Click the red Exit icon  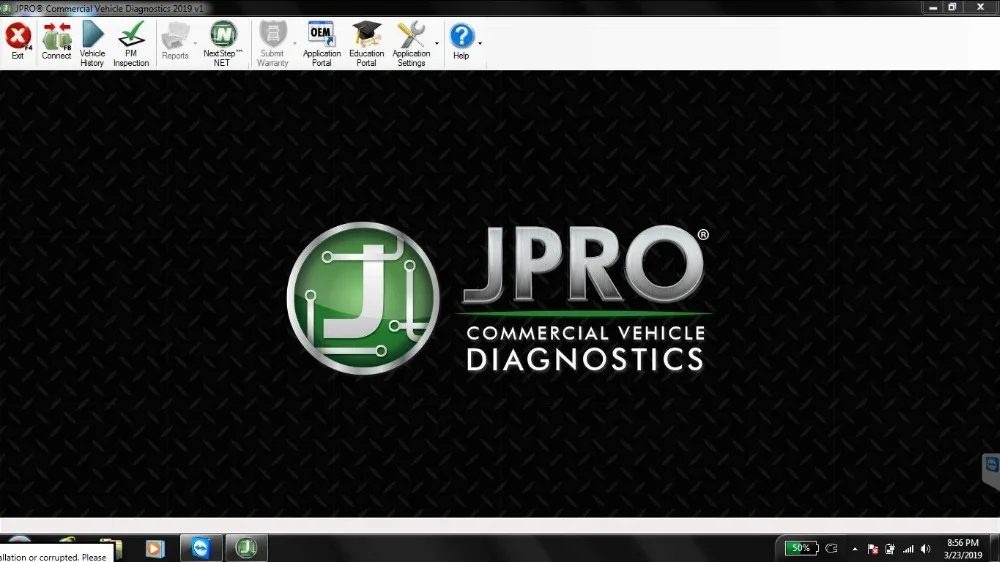pyautogui.click(x=18, y=41)
